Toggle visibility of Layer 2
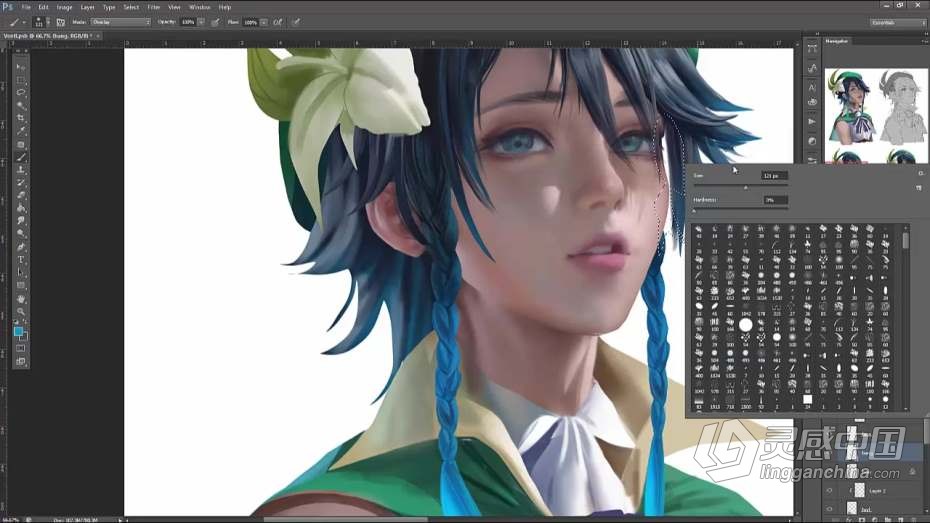Viewport: 930px width, 523px height. 830,491
